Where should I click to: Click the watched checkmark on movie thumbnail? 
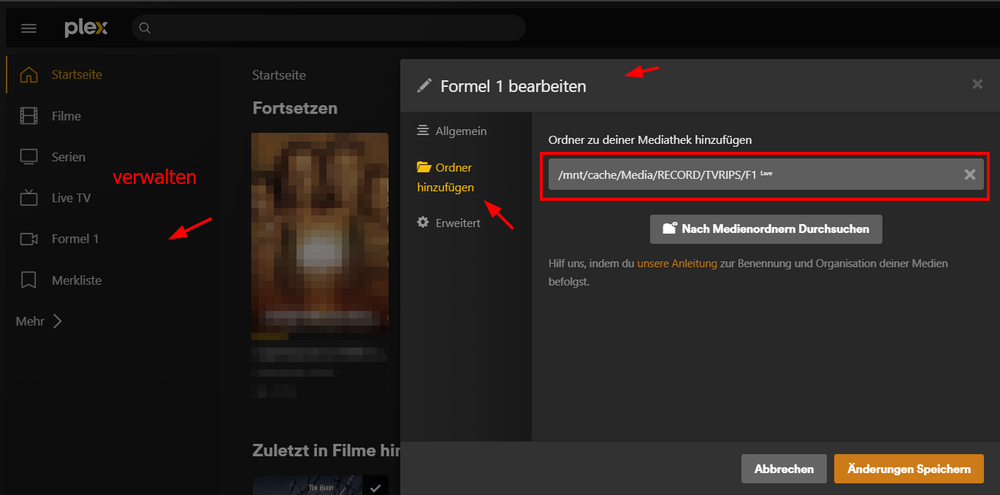(376, 488)
